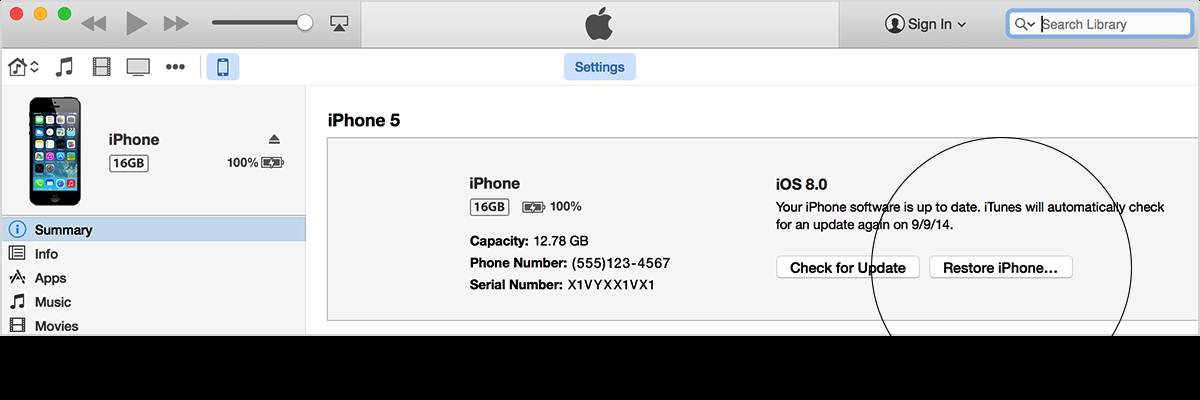Image resolution: width=1200 pixels, height=400 pixels.
Task: Open the Settings tab
Action: pyautogui.click(x=599, y=67)
